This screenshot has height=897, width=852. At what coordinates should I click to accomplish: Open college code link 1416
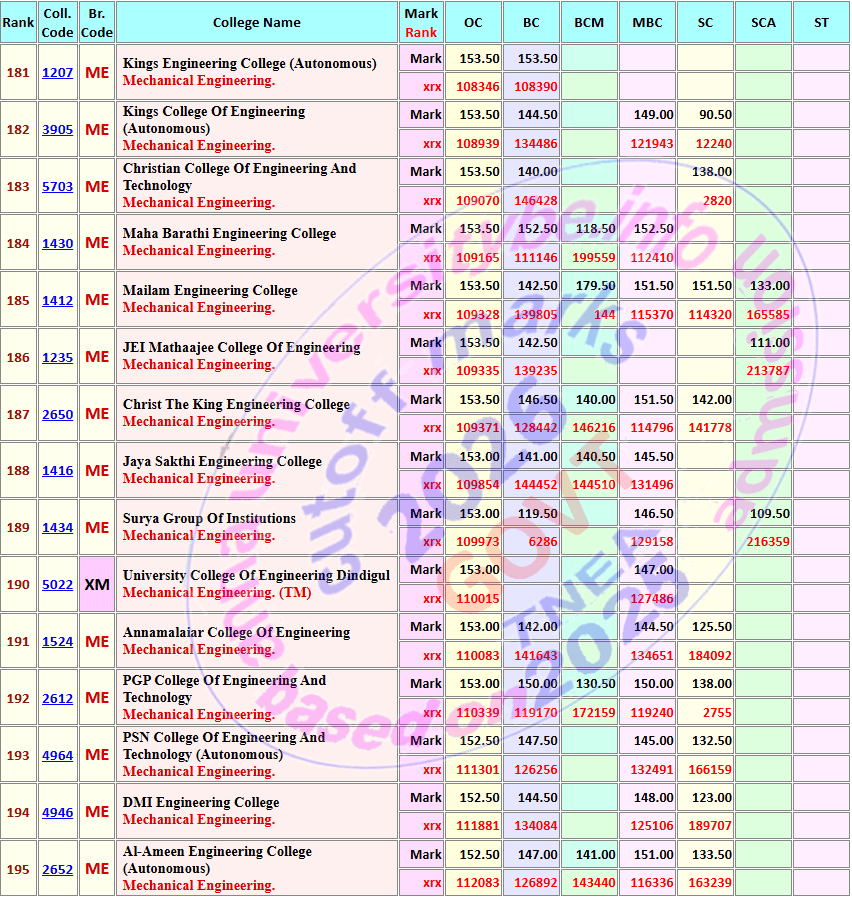57,470
